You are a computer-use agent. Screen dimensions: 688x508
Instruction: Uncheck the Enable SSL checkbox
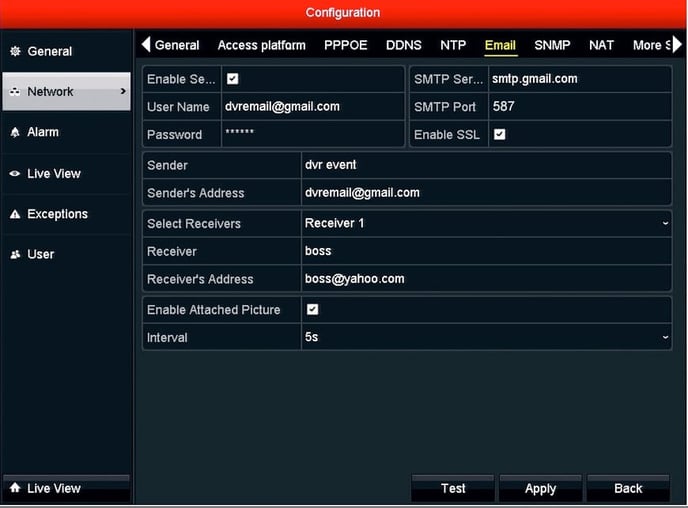click(x=500, y=134)
